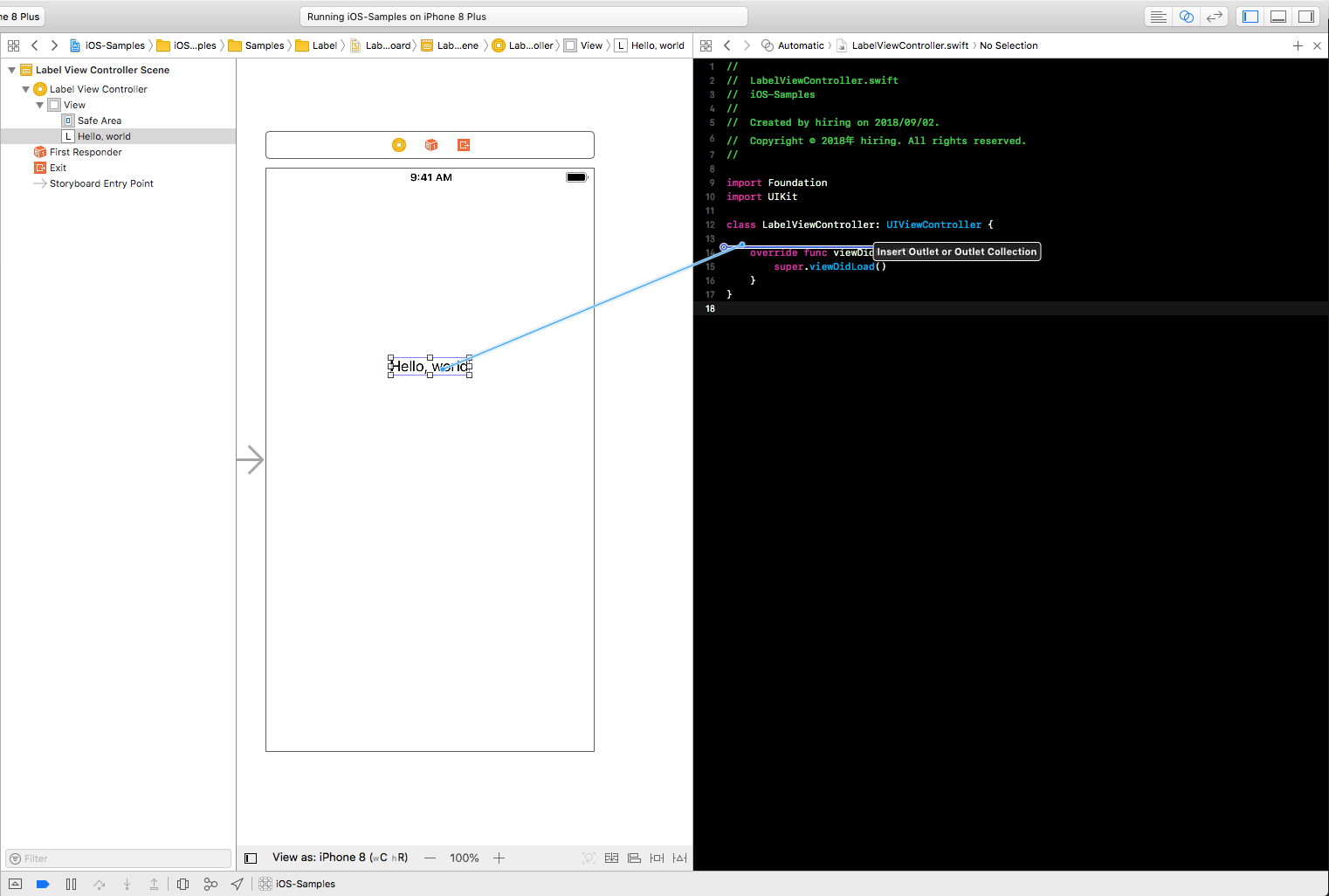The width and height of the screenshot is (1329, 896).
Task: Toggle the Debug area visibility
Action: tap(1278, 17)
